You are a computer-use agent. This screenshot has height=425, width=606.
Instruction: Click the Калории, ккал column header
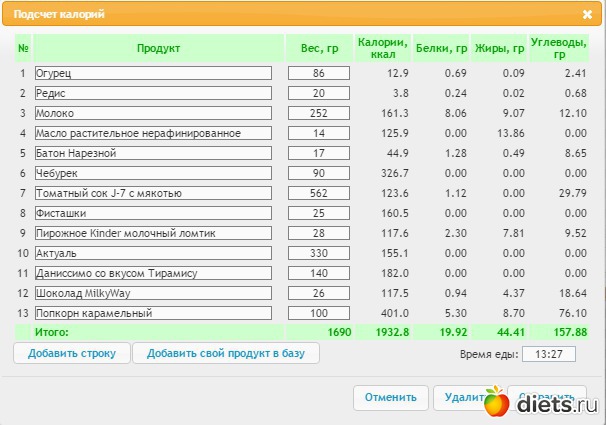(x=383, y=48)
